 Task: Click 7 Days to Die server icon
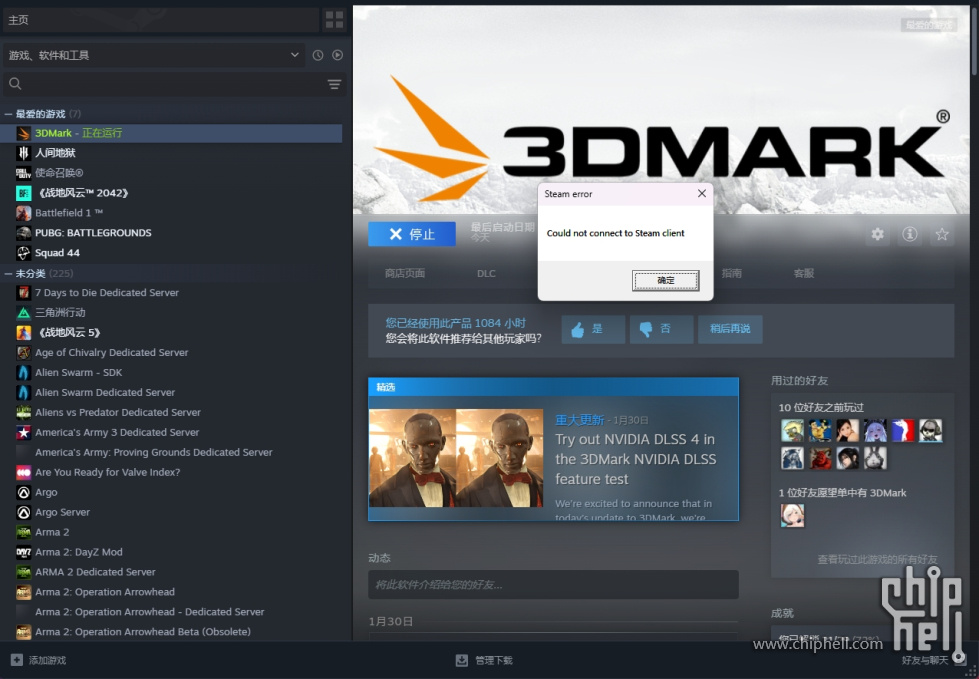24,293
